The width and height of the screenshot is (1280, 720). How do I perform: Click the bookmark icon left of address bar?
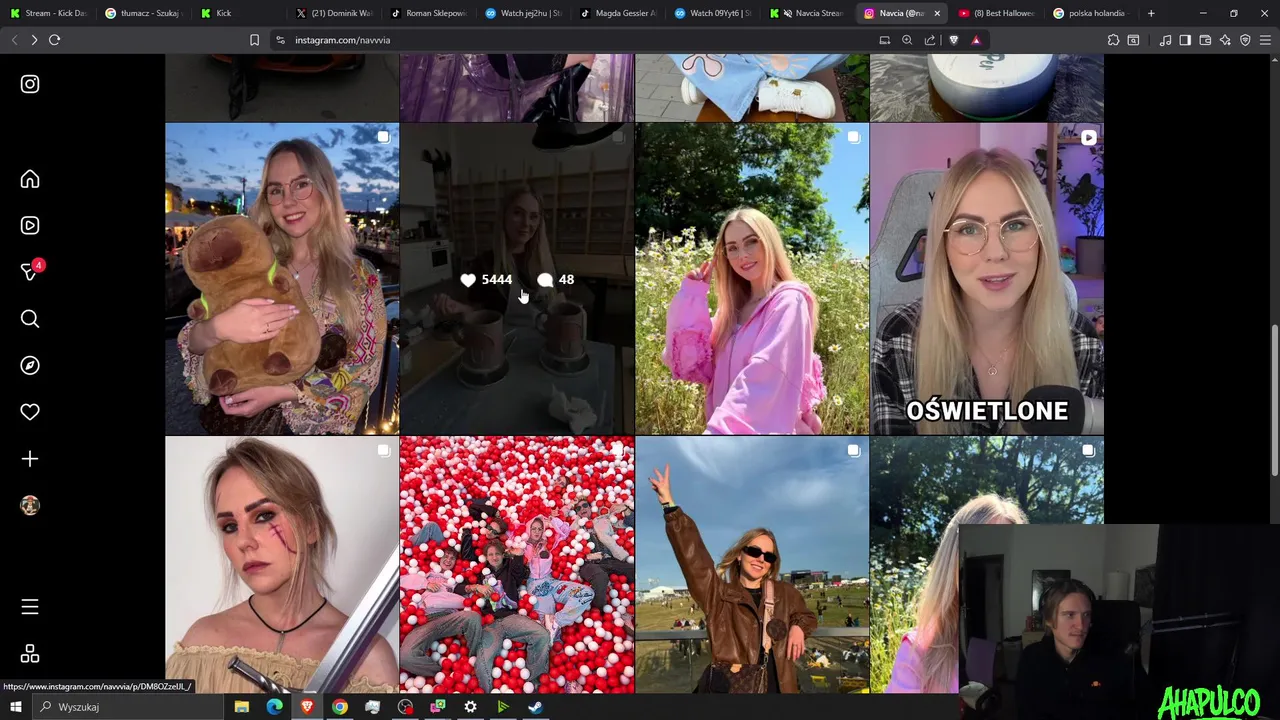point(254,40)
